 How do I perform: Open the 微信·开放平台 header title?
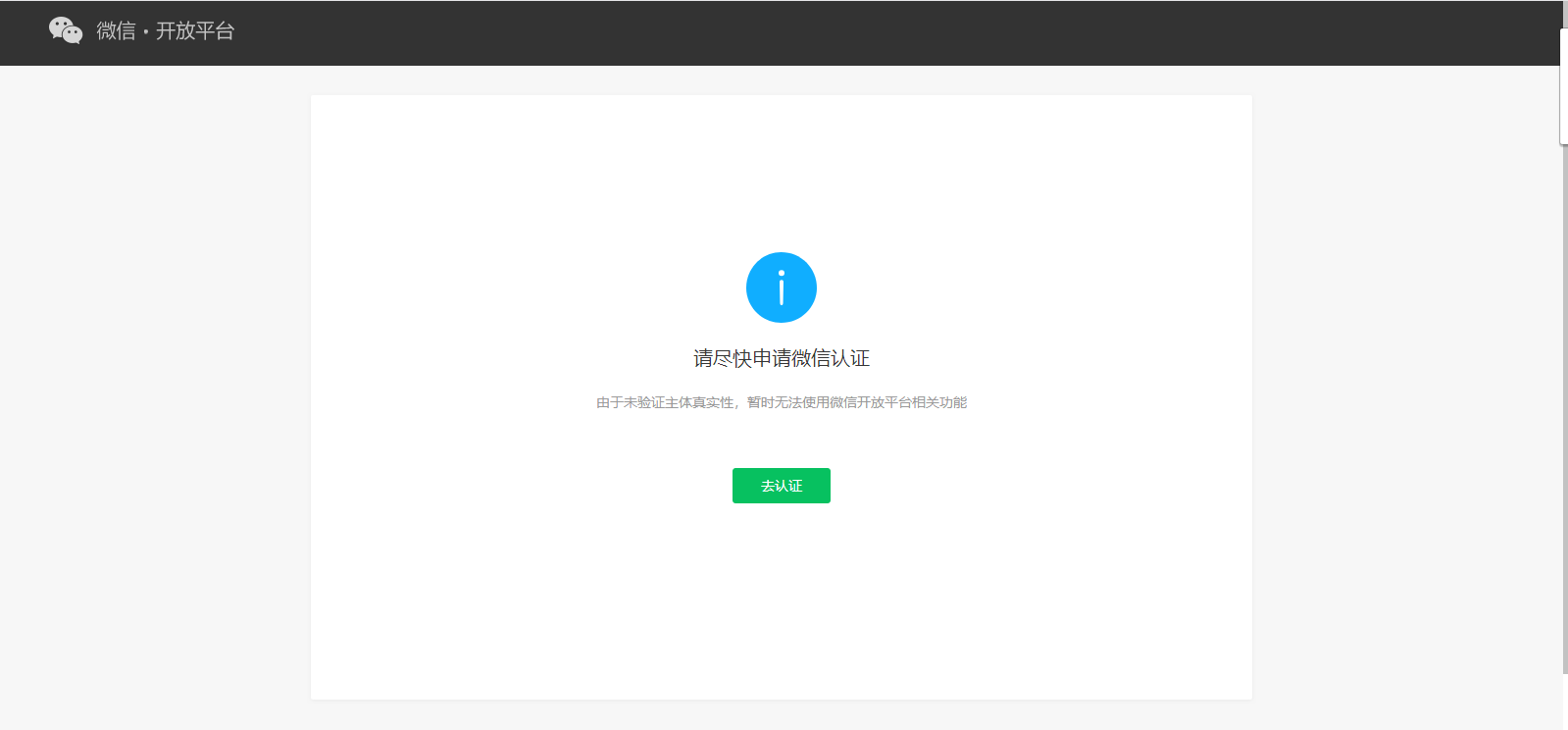pyautogui.click(x=166, y=31)
